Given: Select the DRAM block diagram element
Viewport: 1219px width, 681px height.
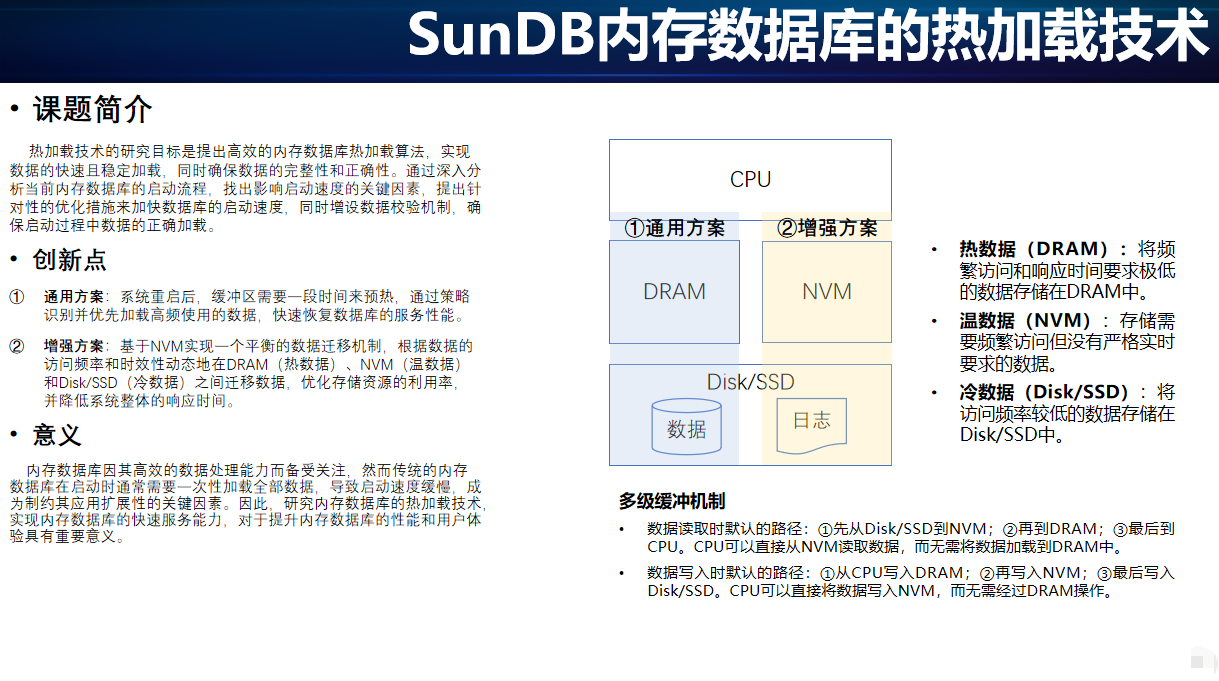Looking at the screenshot, I should click(674, 292).
